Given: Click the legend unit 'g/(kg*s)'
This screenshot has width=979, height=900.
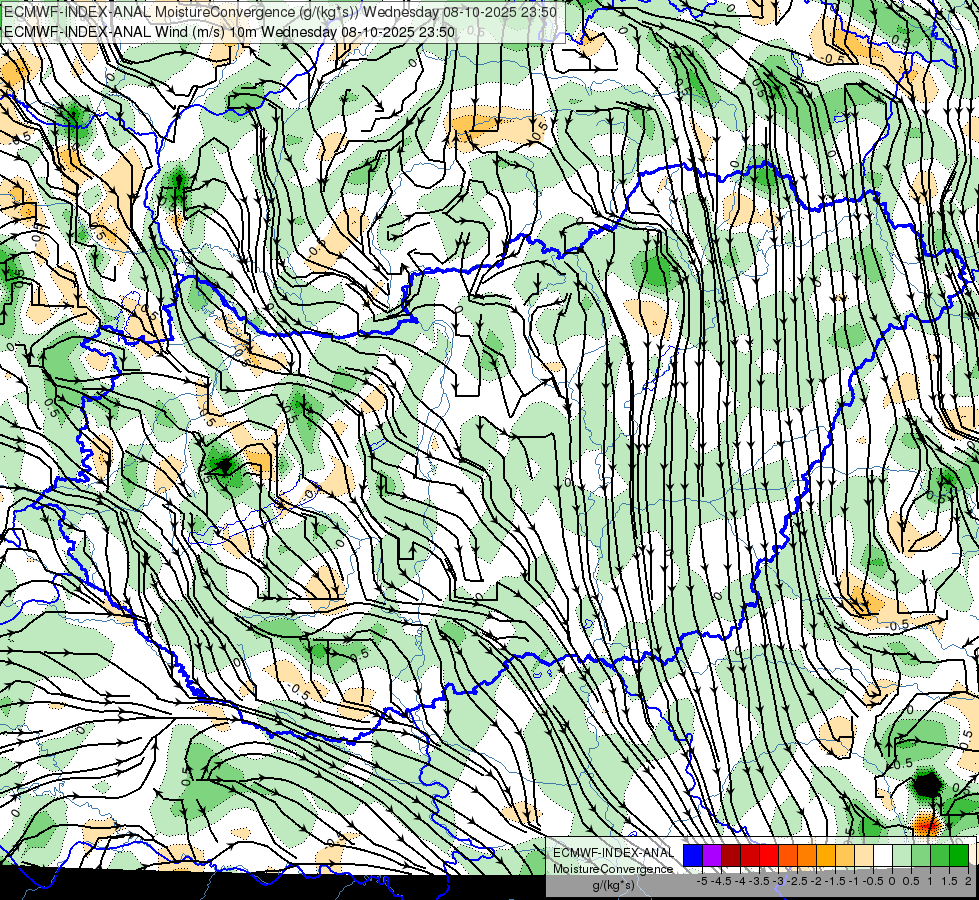Looking at the screenshot, I should tap(613, 885).
